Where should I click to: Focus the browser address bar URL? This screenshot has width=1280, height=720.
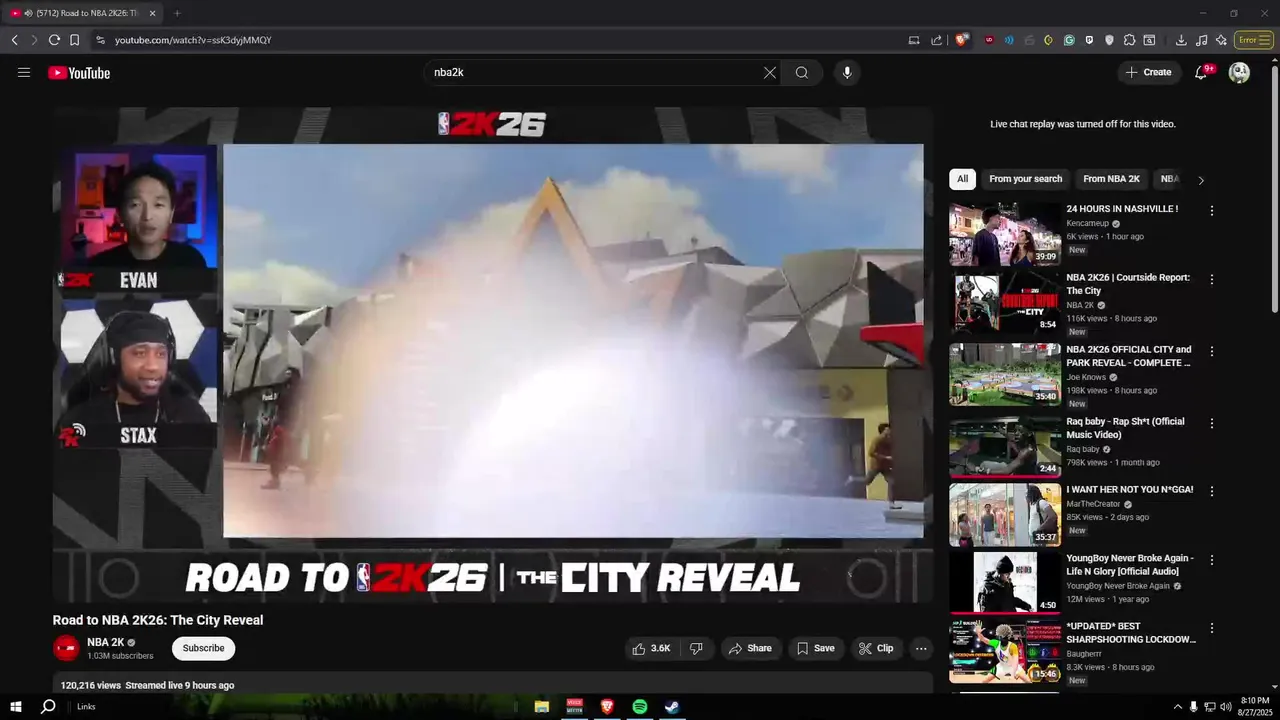point(193,40)
